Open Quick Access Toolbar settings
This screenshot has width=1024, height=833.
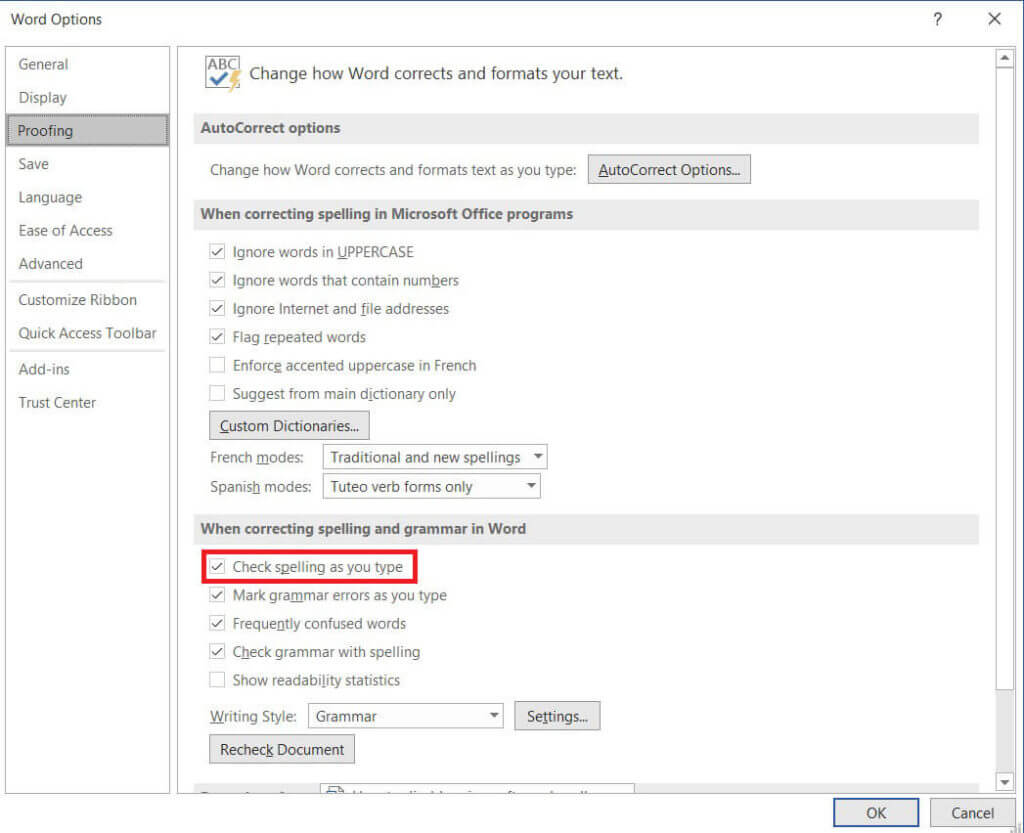click(88, 333)
